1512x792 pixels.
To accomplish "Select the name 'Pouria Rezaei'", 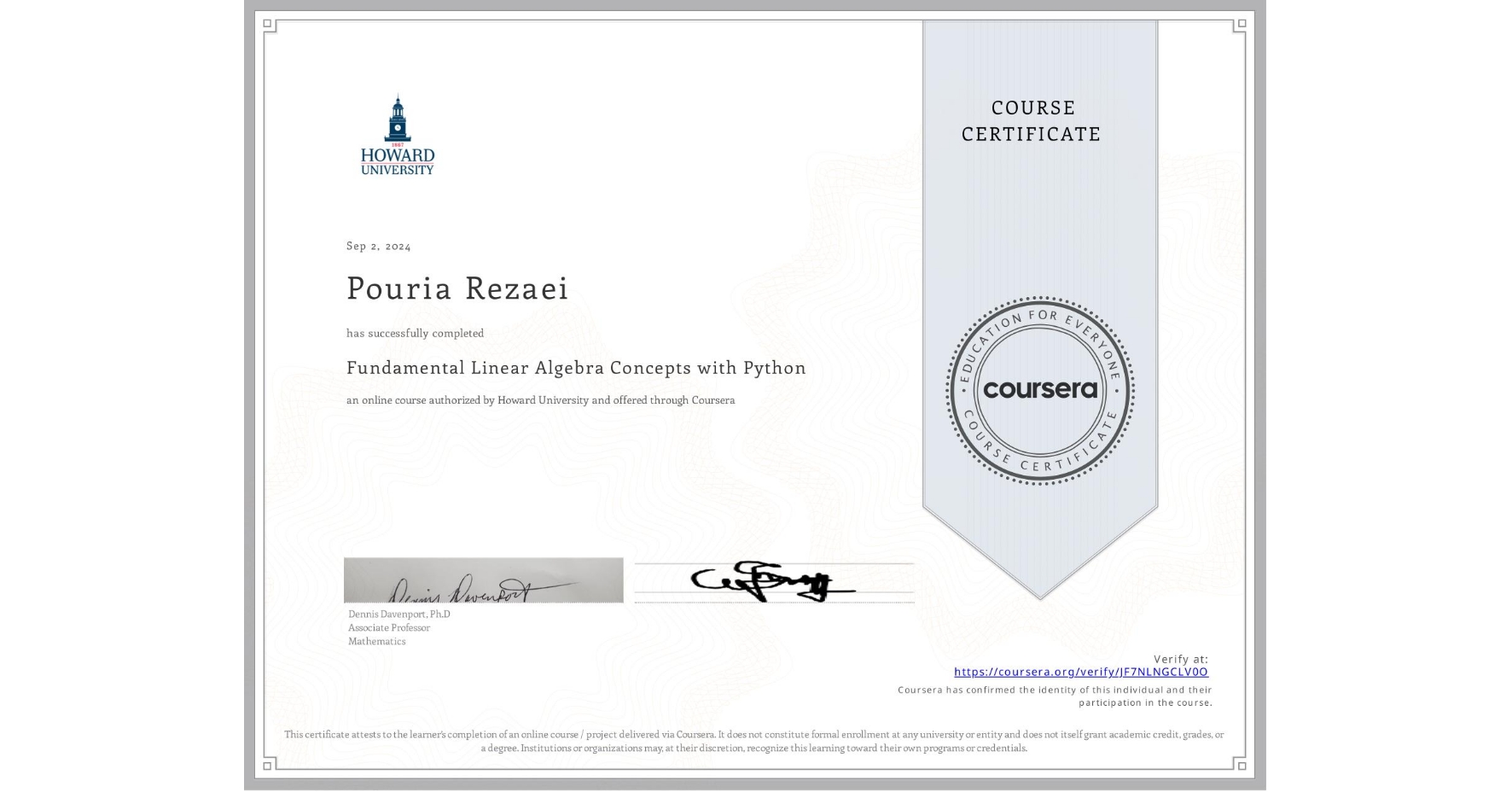I will (x=457, y=288).
